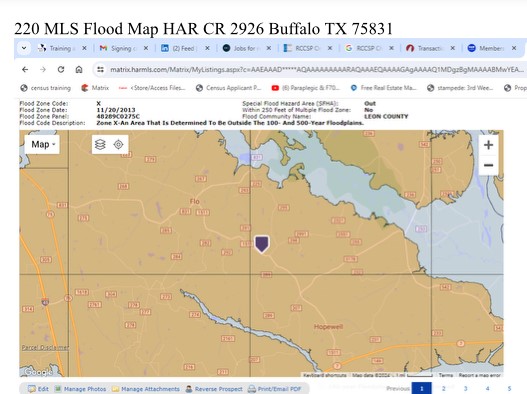Select page 1 in pagination
The width and height of the screenshot is (527, 394).
click(421, 388)
